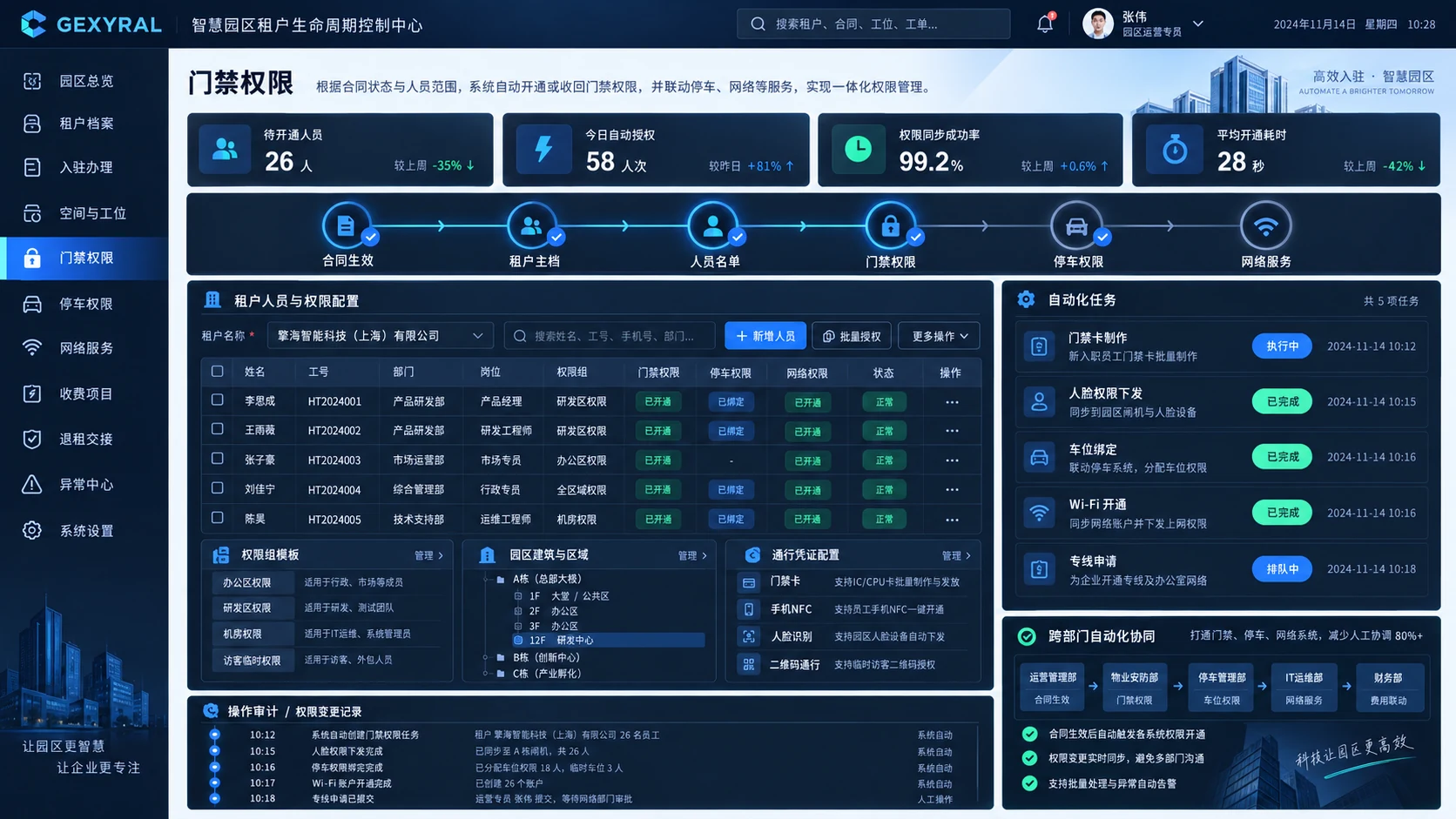Select the 人员名单 workflow step icon
1456x819 pixels.
[x=712, y=225]
